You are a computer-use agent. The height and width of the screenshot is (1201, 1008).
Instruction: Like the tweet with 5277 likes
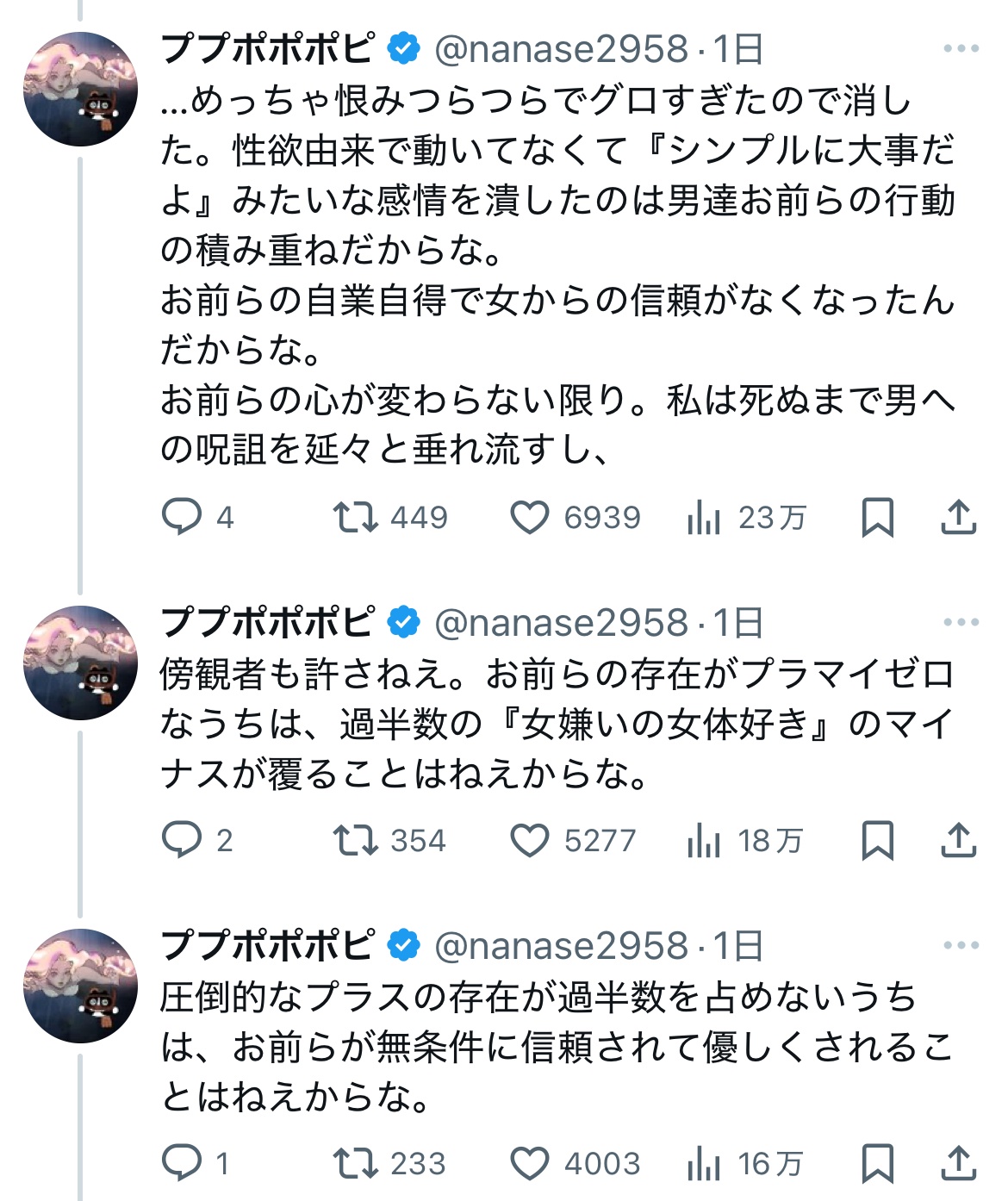[530, 841]
